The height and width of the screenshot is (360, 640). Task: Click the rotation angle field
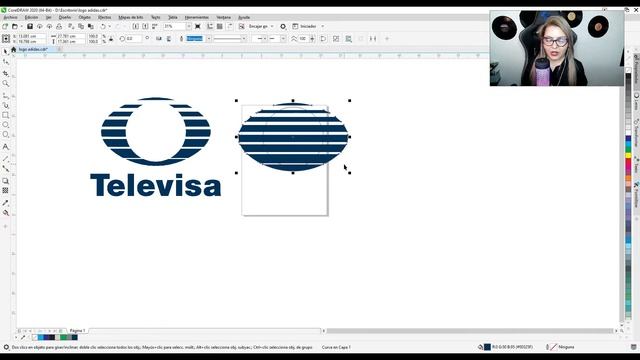click(x=133, y=39)
